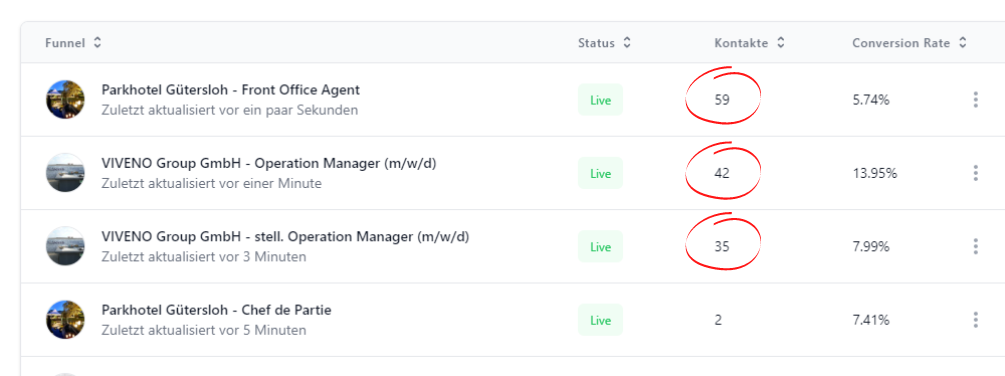Click the stell. Operation Manager avatar image
The width and height of the screenshot is (1005, 376).
point(65,246)
